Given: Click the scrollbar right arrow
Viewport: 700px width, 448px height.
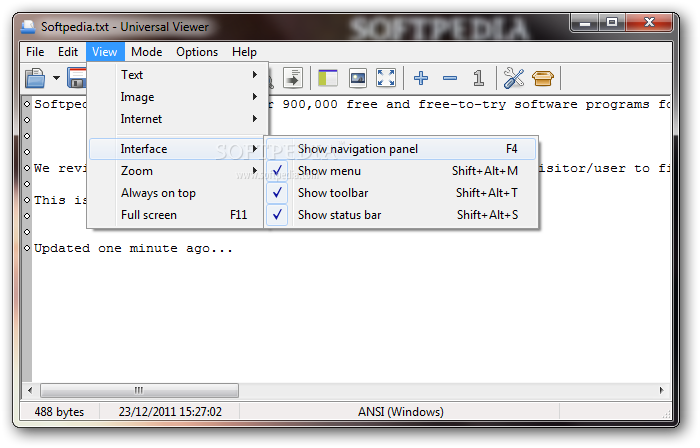Looking at the screenshot, I should [x=661, y=390].
